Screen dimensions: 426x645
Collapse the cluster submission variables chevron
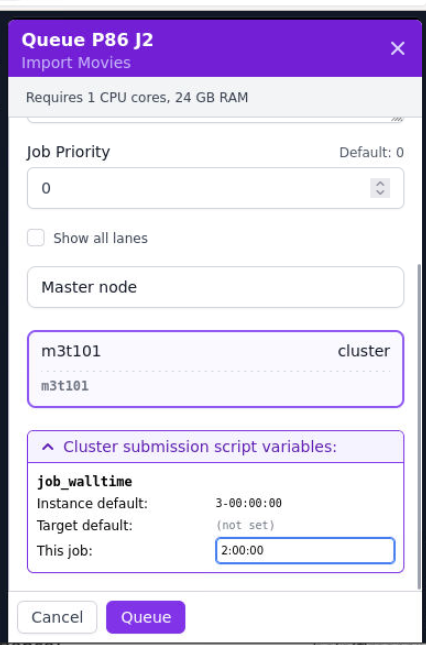(x=48, y=447)
